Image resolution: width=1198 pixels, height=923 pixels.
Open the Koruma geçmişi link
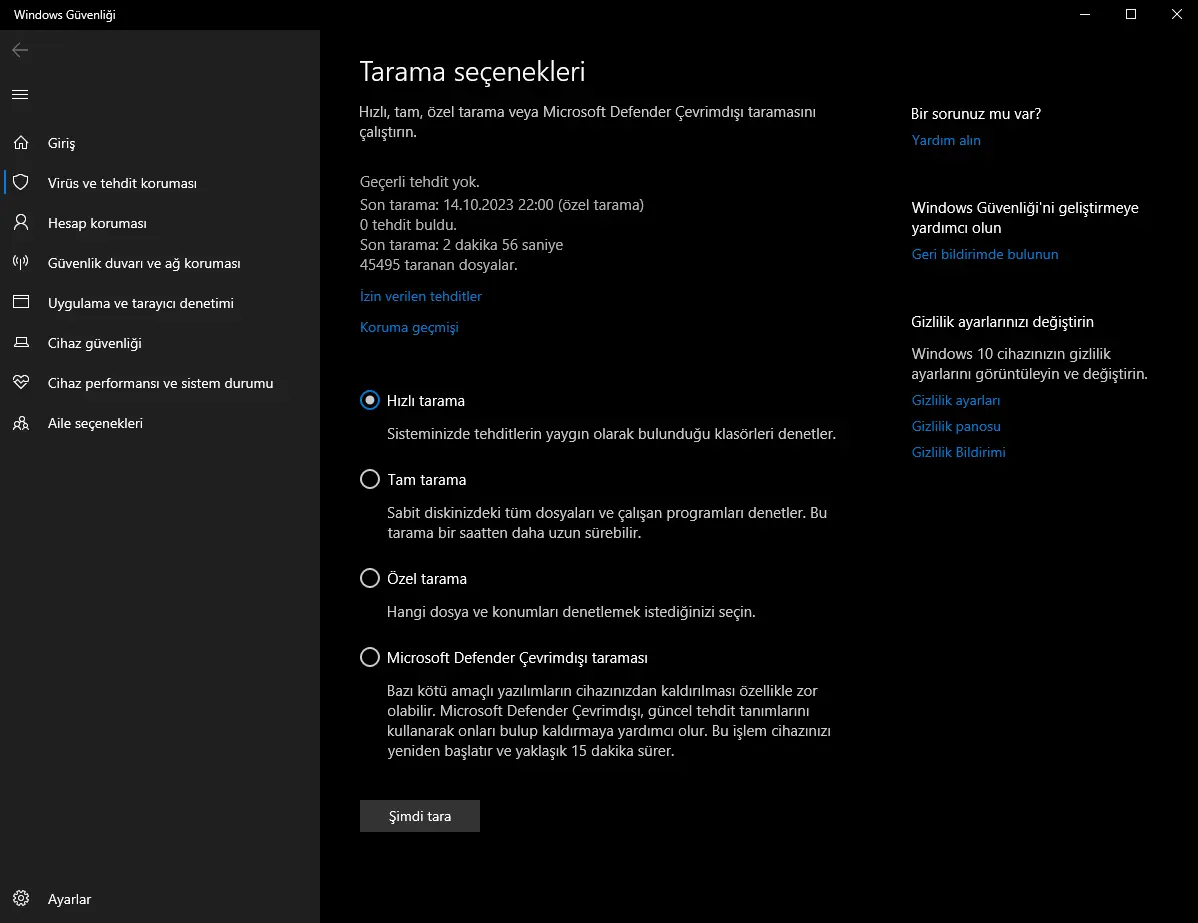410,327
